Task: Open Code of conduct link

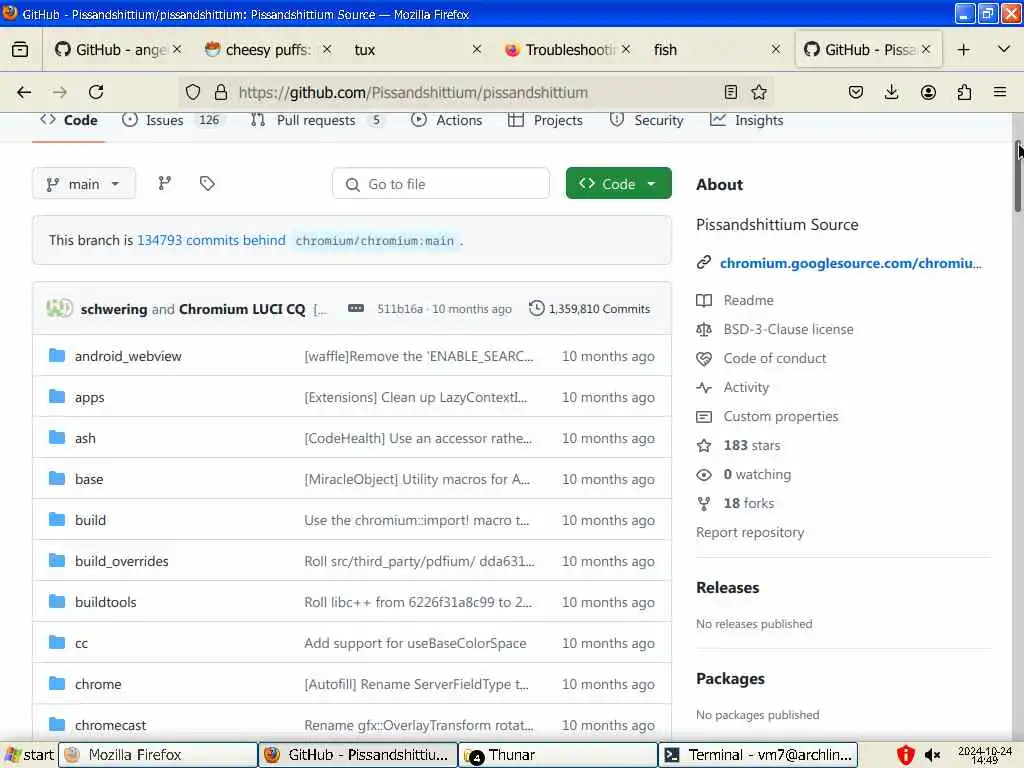Action: point(775,358)
